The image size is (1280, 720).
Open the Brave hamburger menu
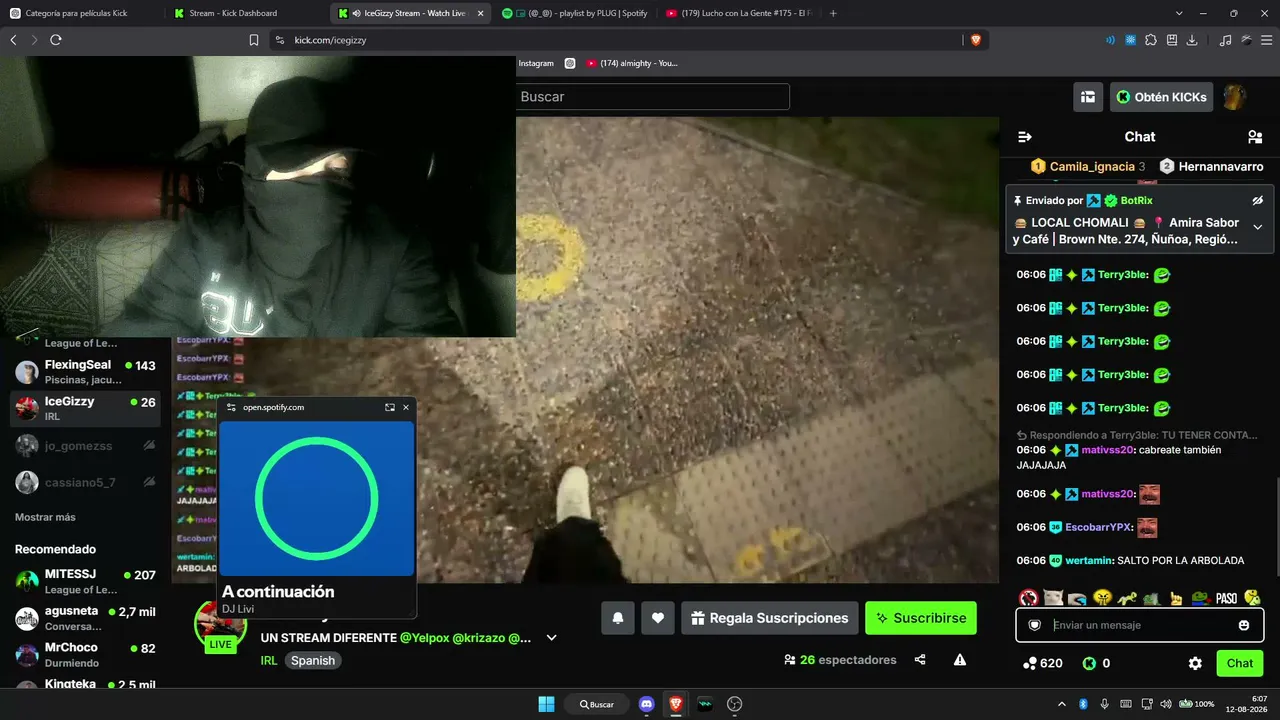click(1267, 40)
